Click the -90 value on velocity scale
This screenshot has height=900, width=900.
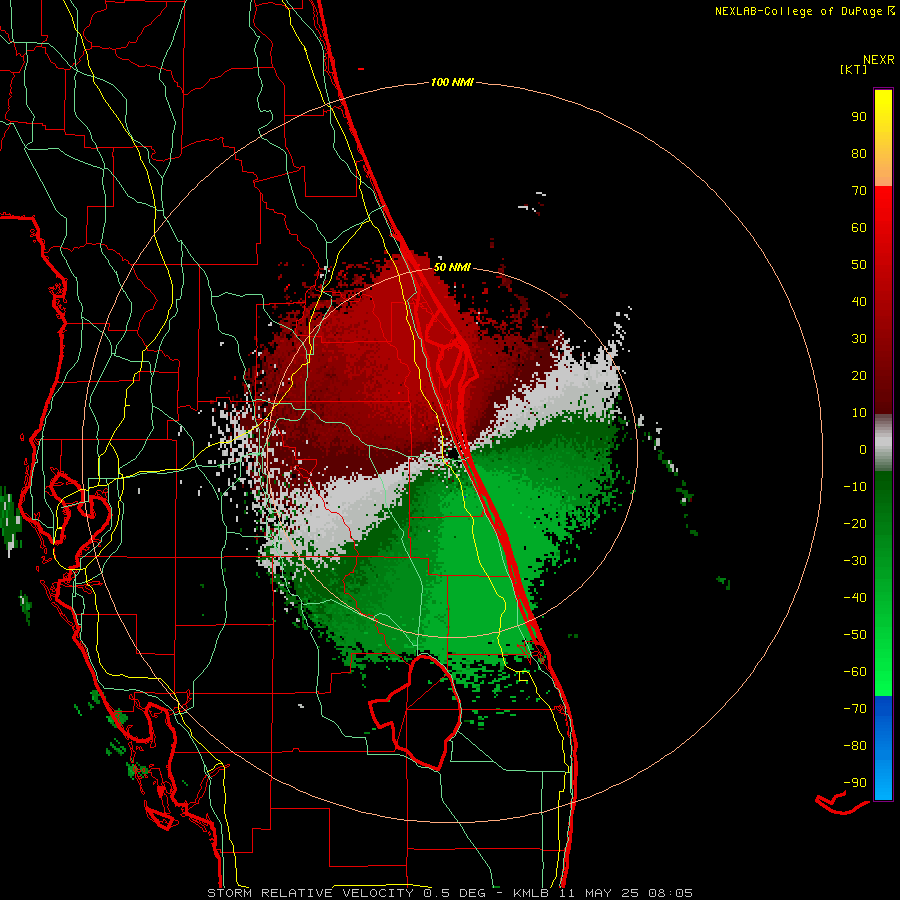(x=855, y=783)
